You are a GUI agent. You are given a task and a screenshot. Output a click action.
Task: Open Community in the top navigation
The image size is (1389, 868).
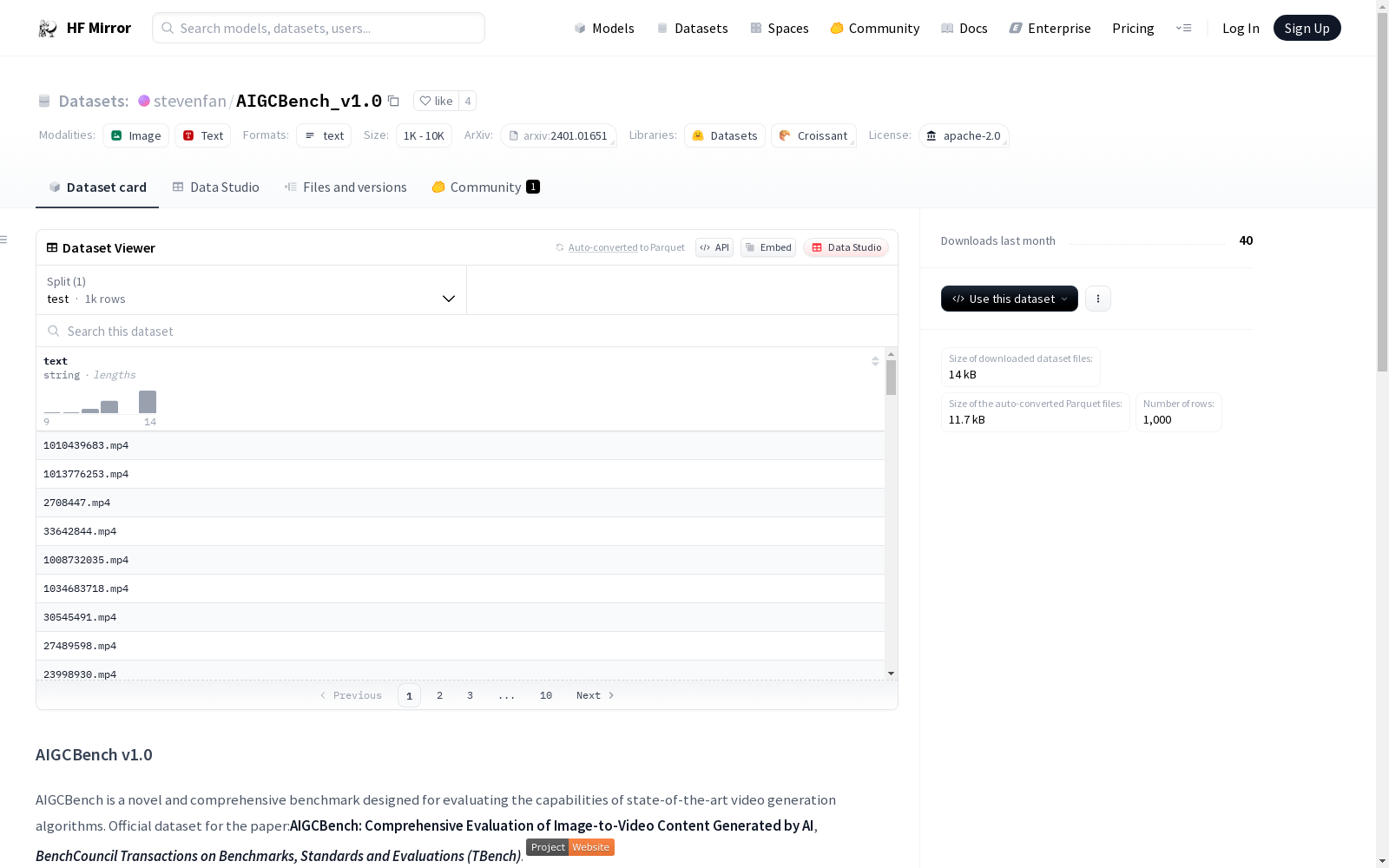coord(875,28)
